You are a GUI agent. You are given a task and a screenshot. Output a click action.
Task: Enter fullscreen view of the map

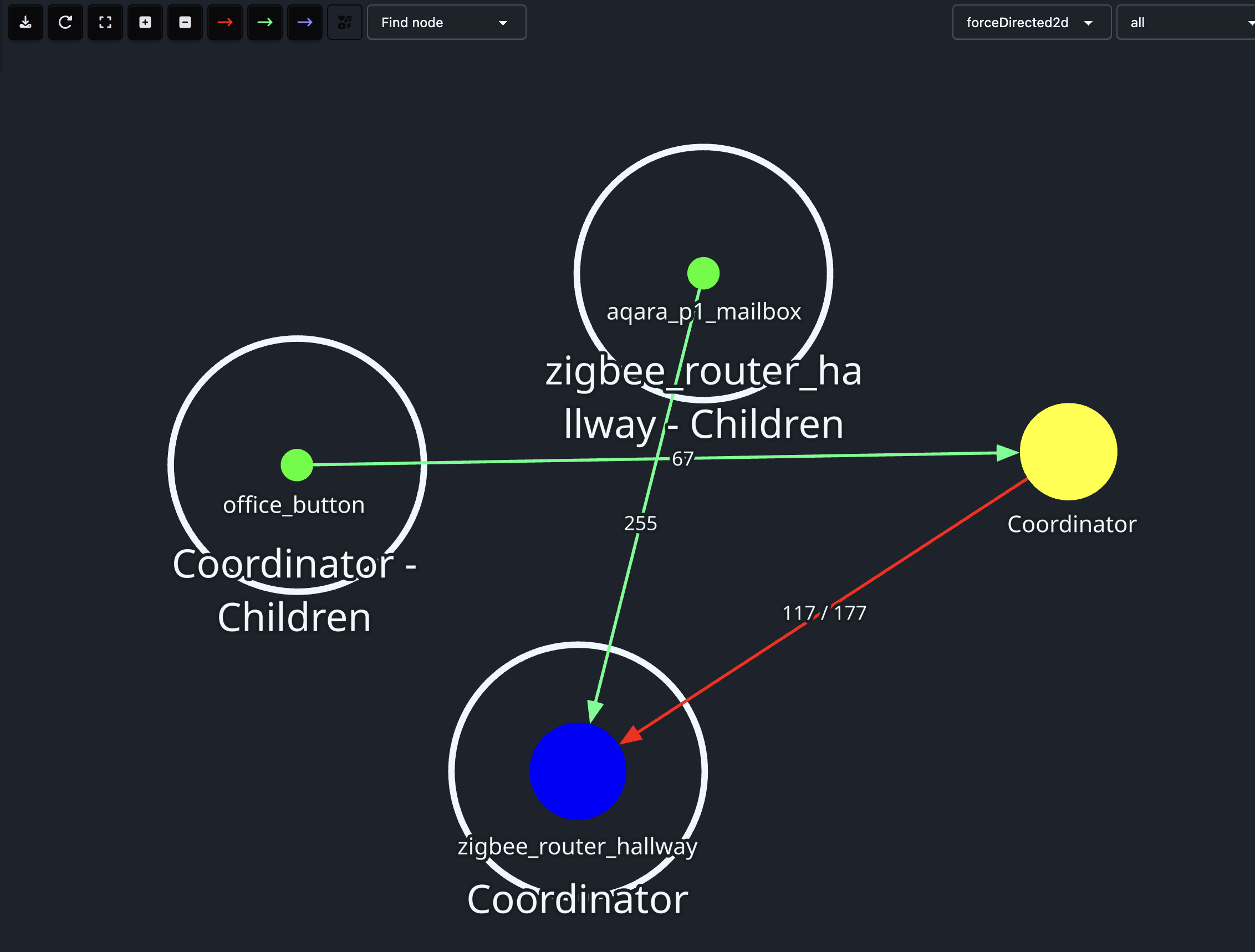click(x=104, y=22)
